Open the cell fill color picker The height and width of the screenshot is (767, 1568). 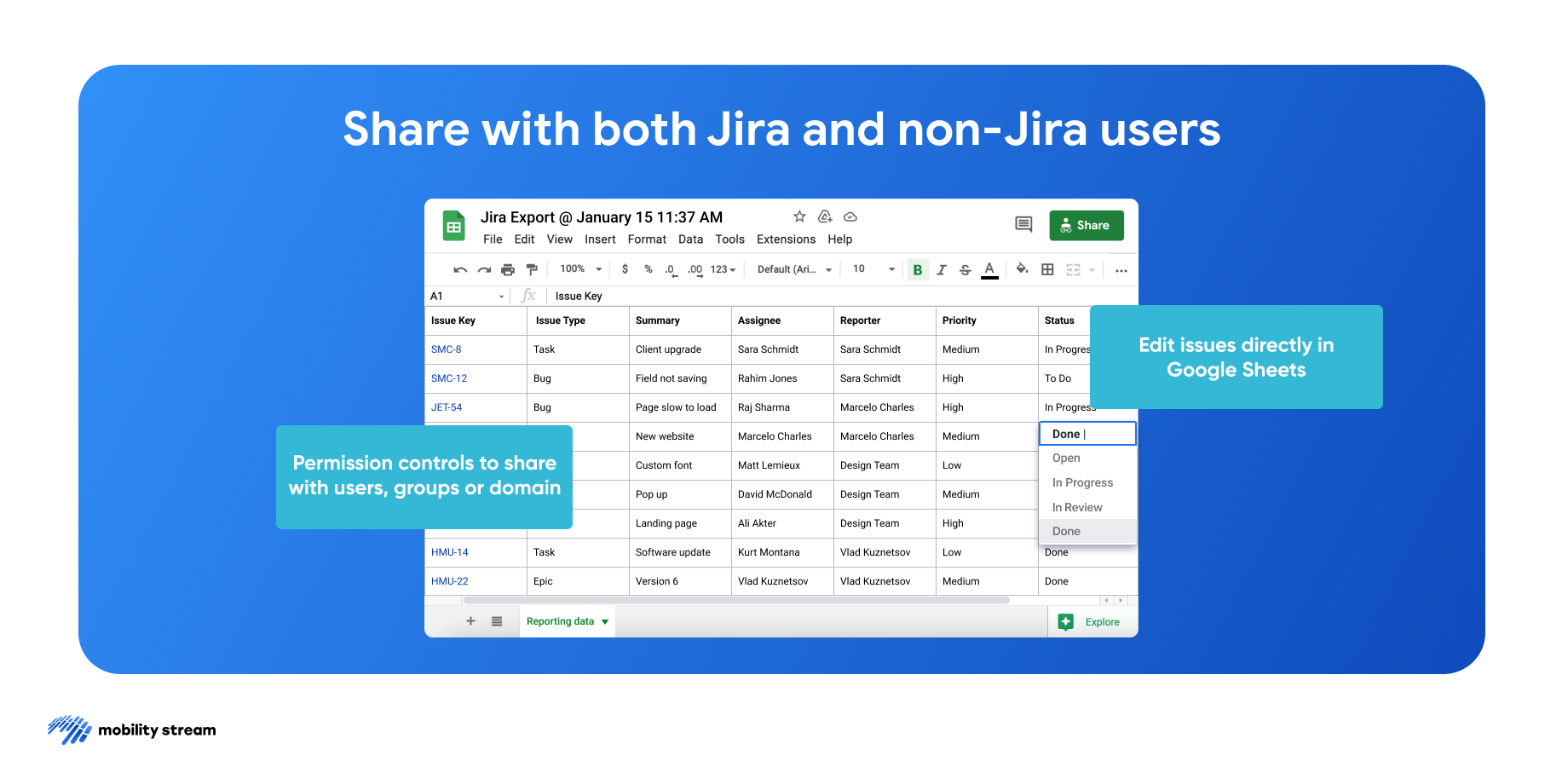(1023, 269)
